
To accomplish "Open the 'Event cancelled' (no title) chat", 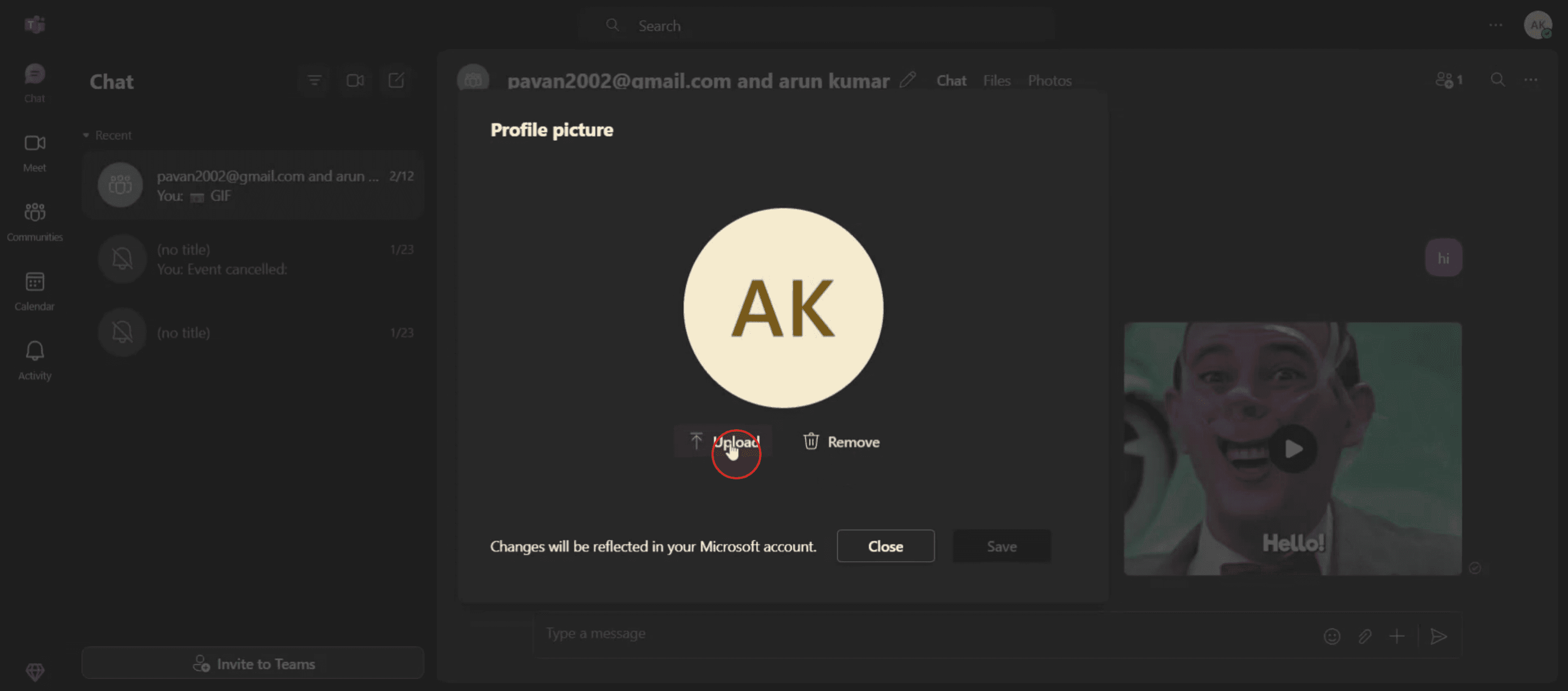I will pyautogui.click(x=253, y=259).
